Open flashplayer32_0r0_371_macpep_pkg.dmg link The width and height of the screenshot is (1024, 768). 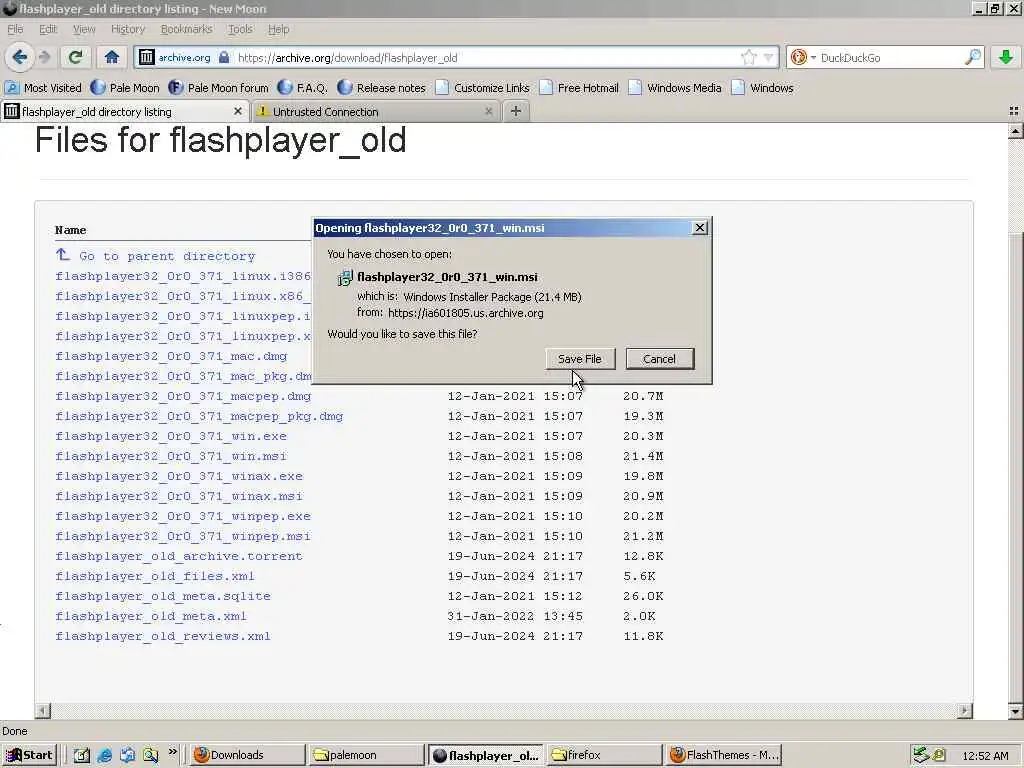(199, 416)
